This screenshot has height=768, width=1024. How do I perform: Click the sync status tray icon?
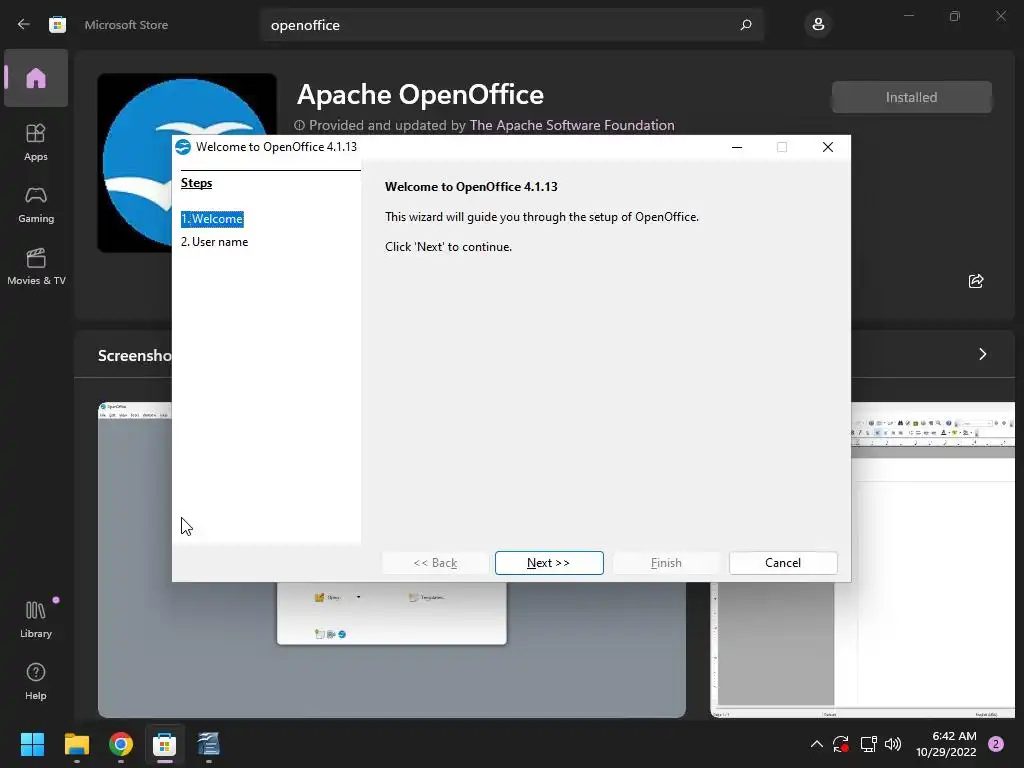(841, 744)
